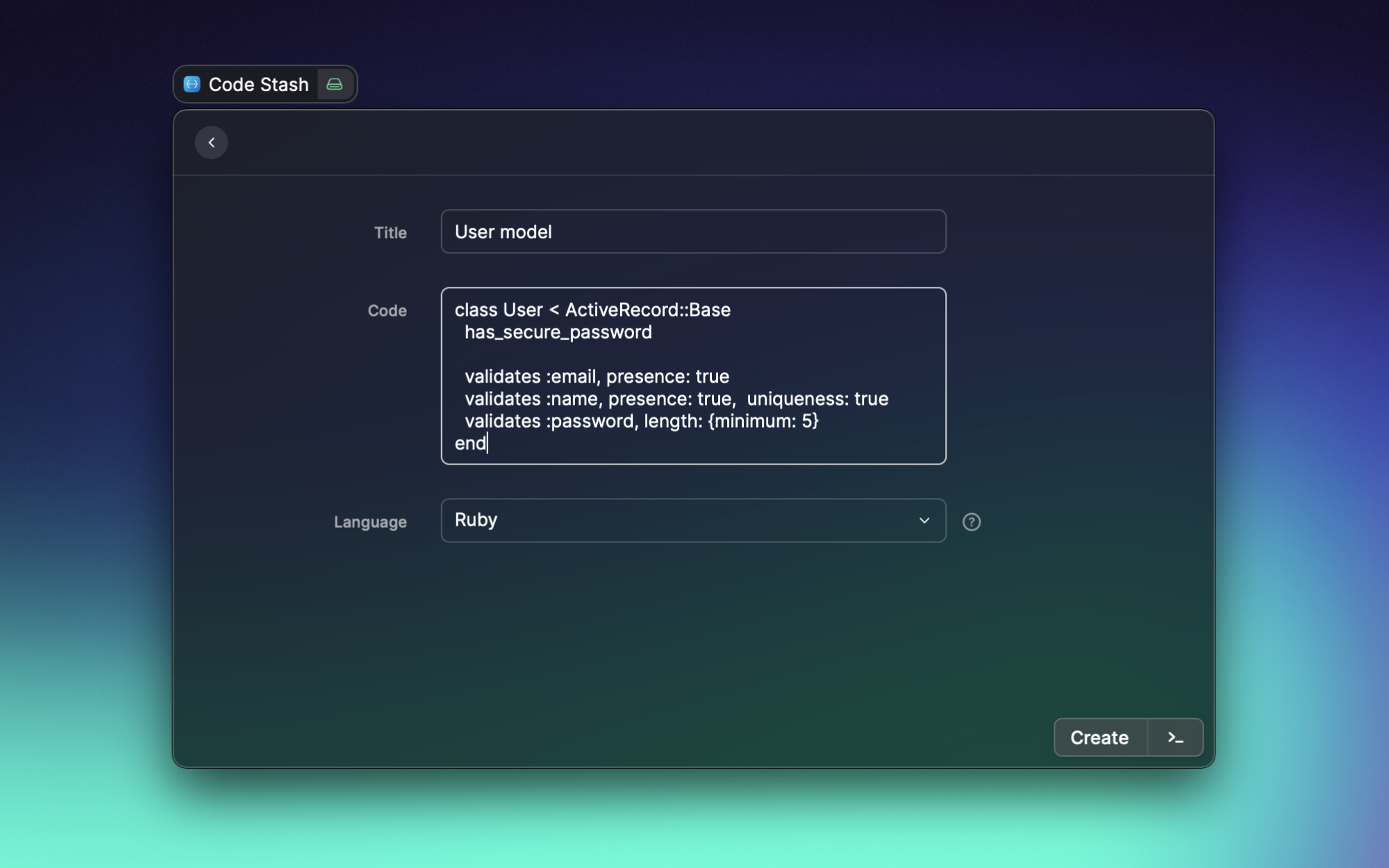Click the blue Code Stash app icon

(192, 84)
